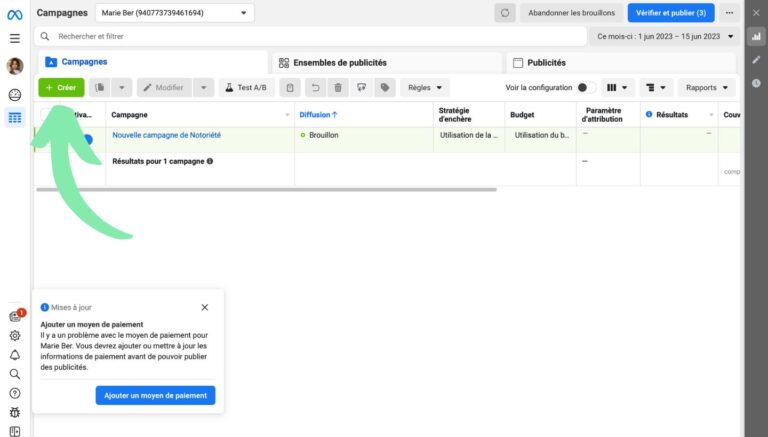Open the news icon with red badge
The width and height of the screenshot is (768, 437).
click(x=16, y=316)
